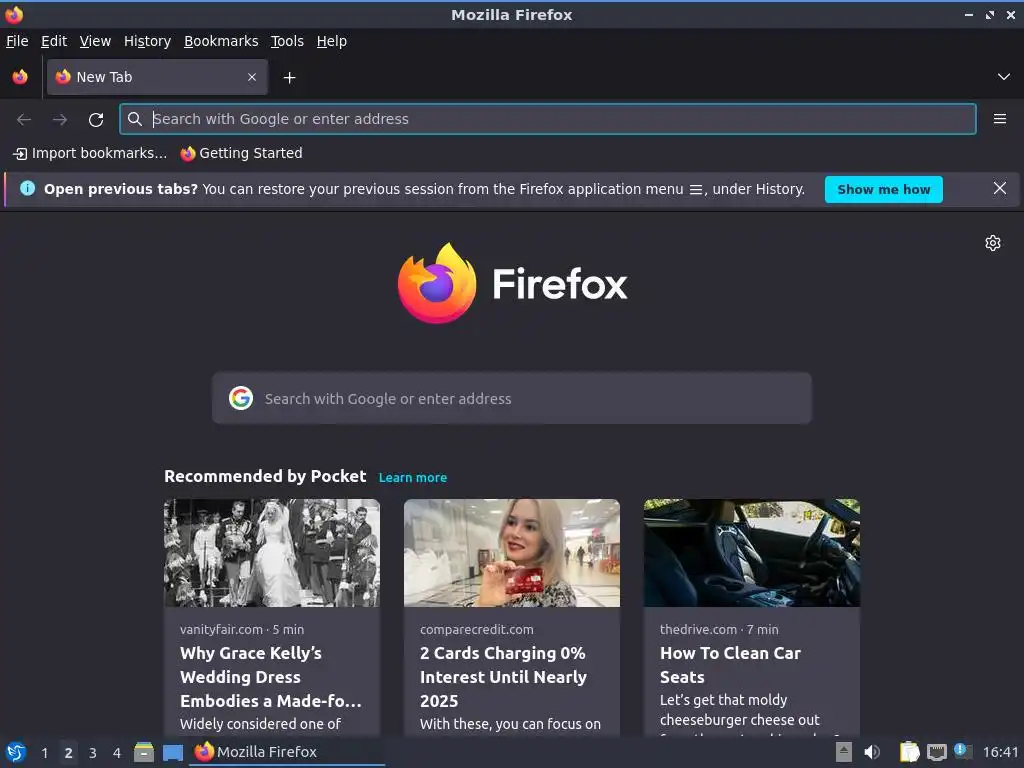Open the History menu

tap(147, 41)
